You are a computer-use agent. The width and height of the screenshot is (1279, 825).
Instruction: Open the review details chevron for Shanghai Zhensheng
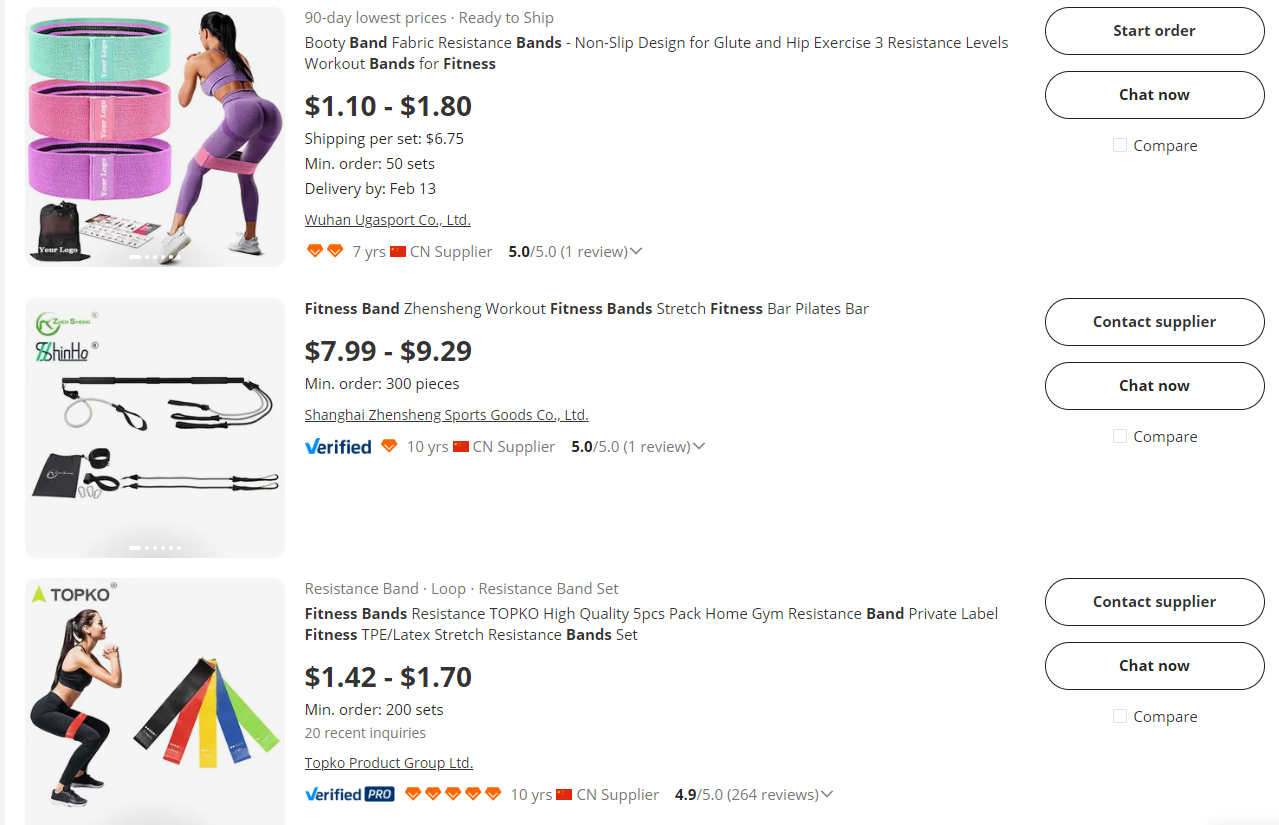698,446
